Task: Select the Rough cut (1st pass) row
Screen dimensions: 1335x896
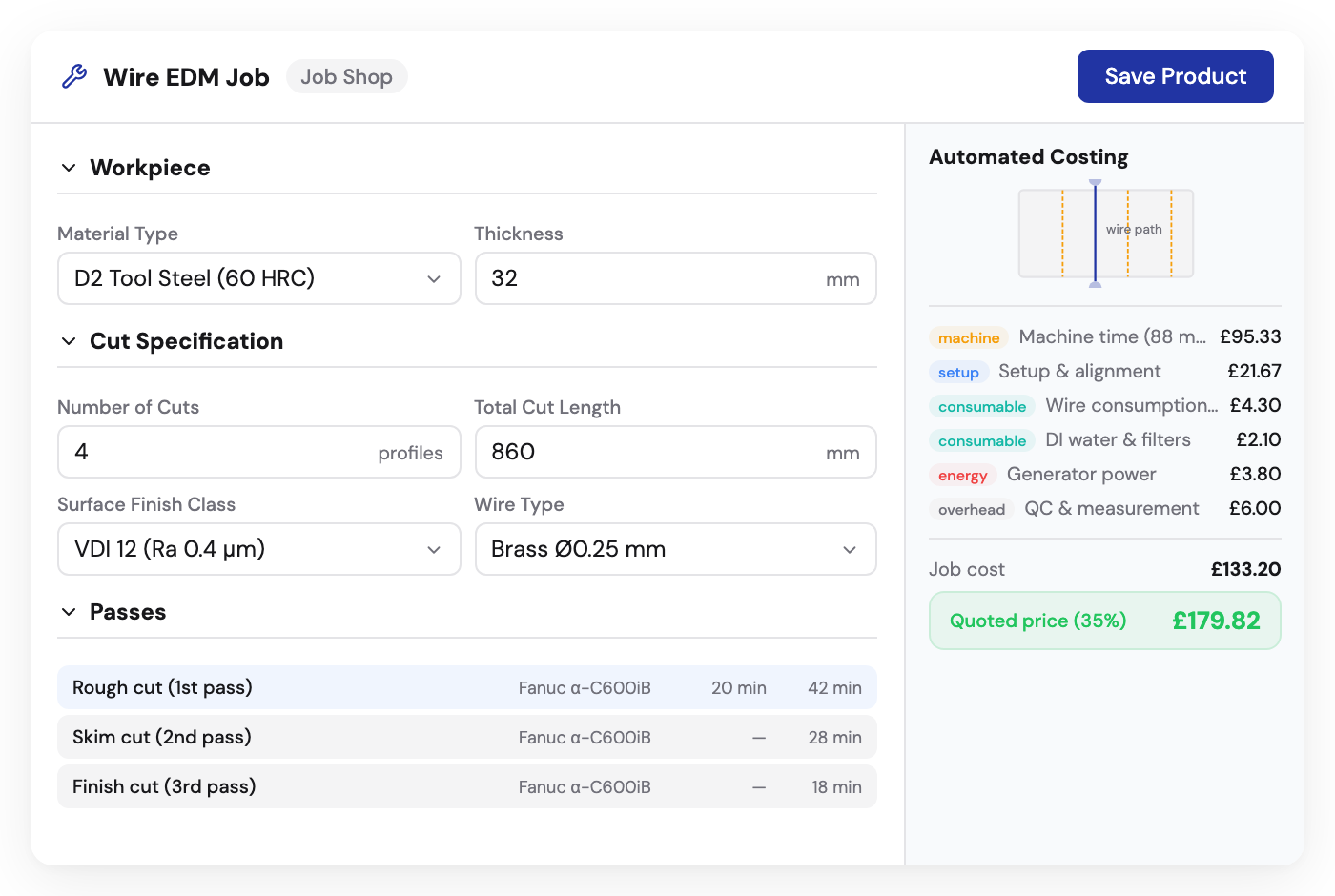Action: tap(467, 687)
